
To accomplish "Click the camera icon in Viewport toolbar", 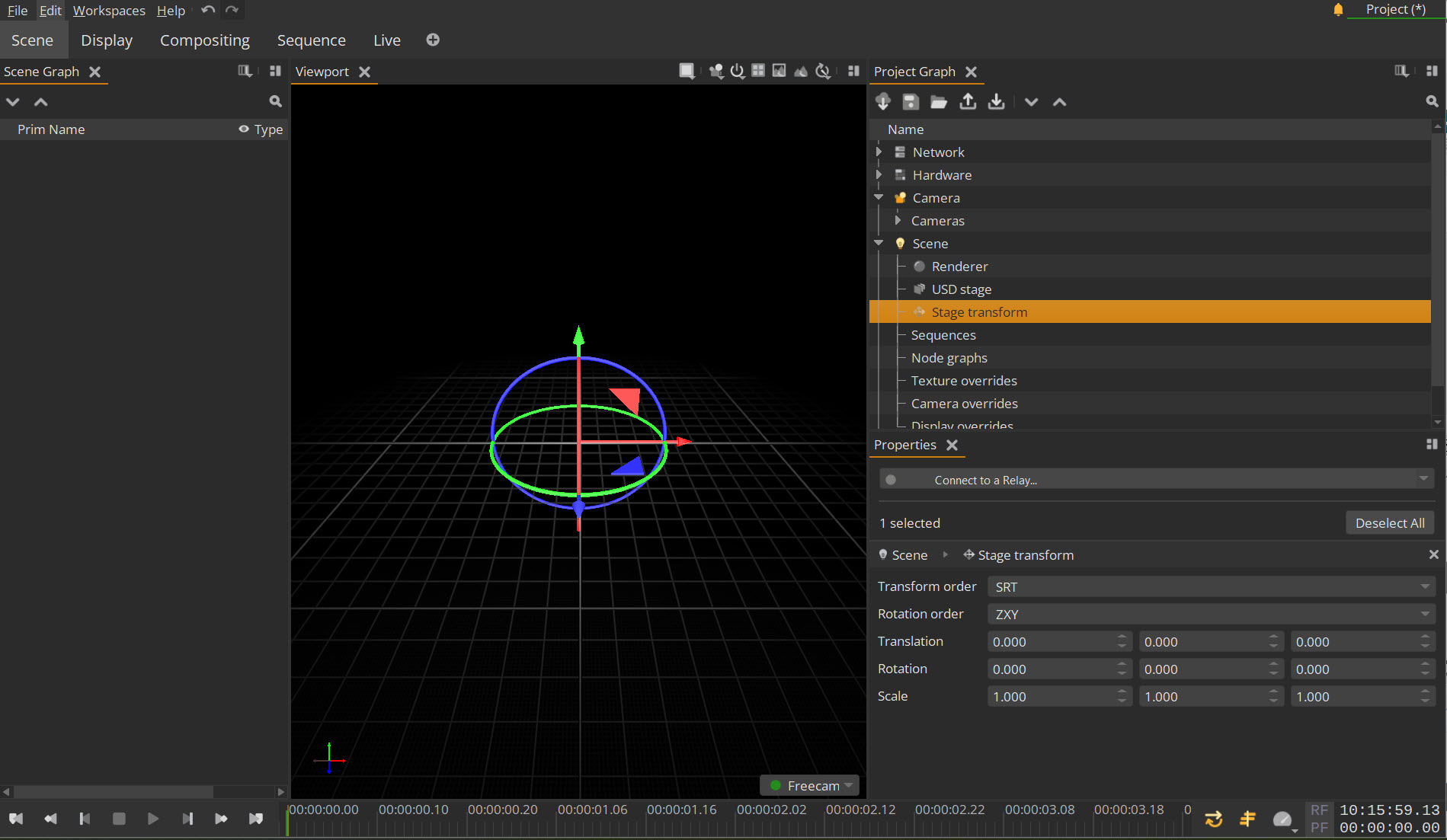I will pyautogui.click(x=715, y=72).
